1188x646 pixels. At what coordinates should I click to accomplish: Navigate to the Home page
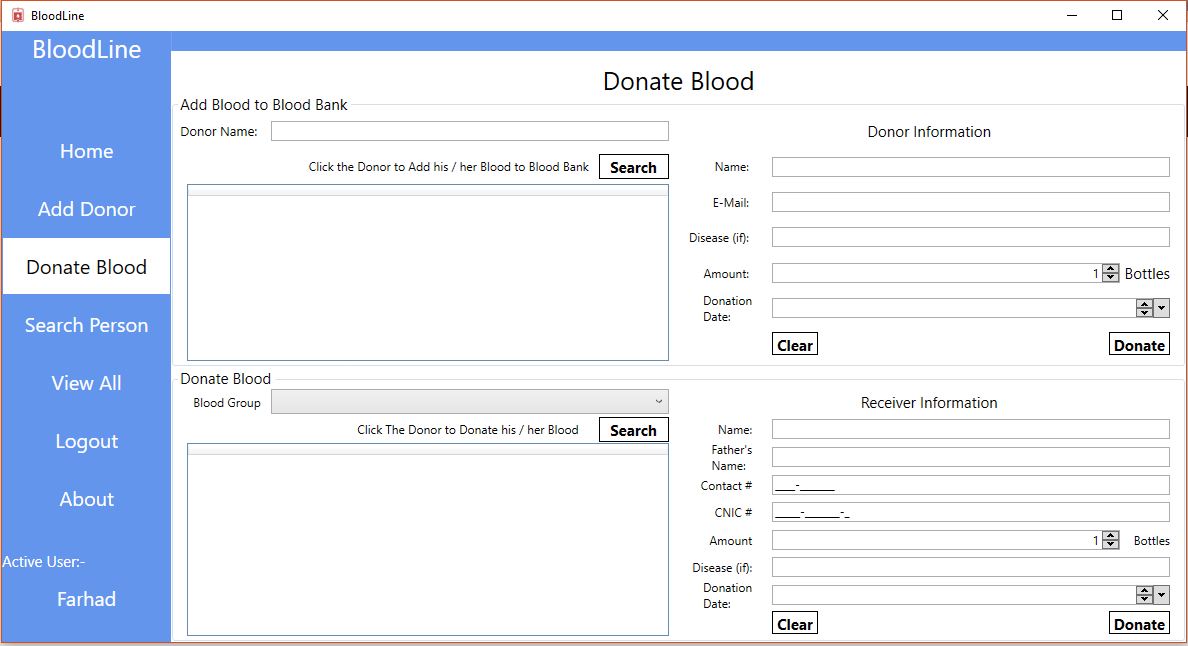[x=86, y=151]
